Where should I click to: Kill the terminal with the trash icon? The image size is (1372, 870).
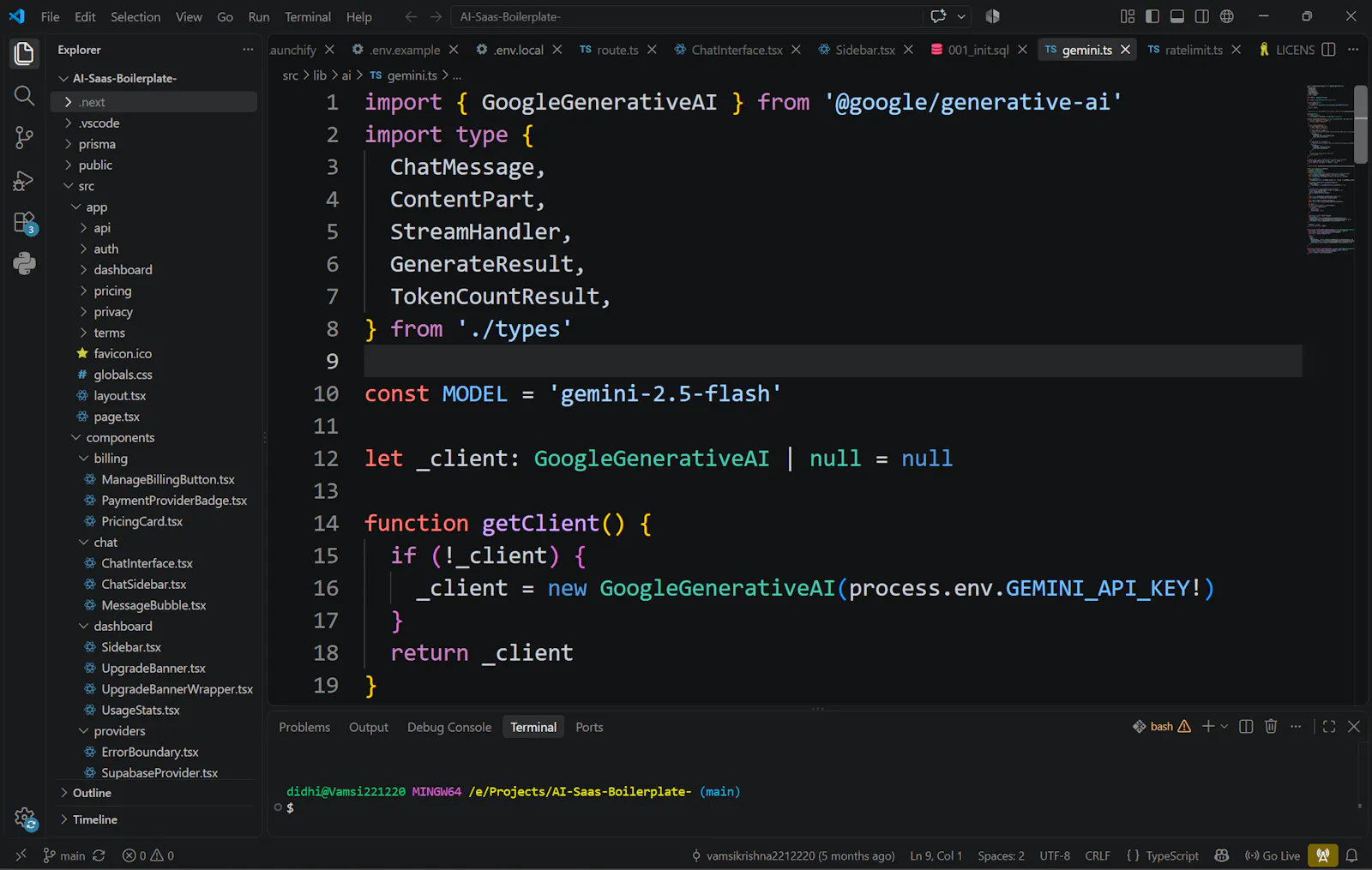(x=1271, y=726)
